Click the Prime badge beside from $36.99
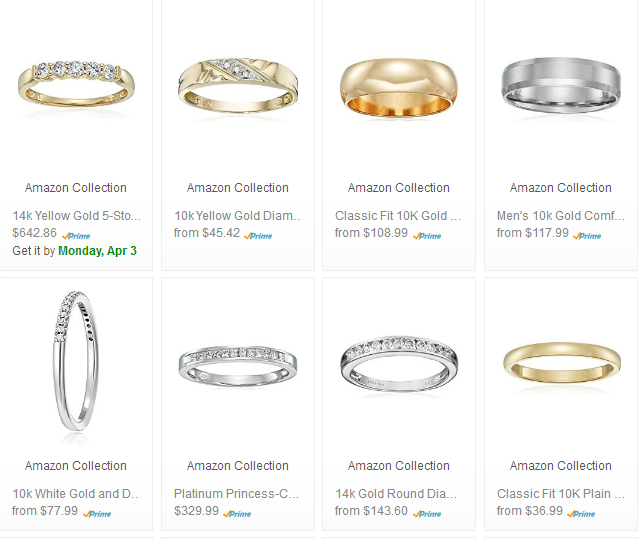Screen dimensions: 639x540 click(x=581, y=514)
